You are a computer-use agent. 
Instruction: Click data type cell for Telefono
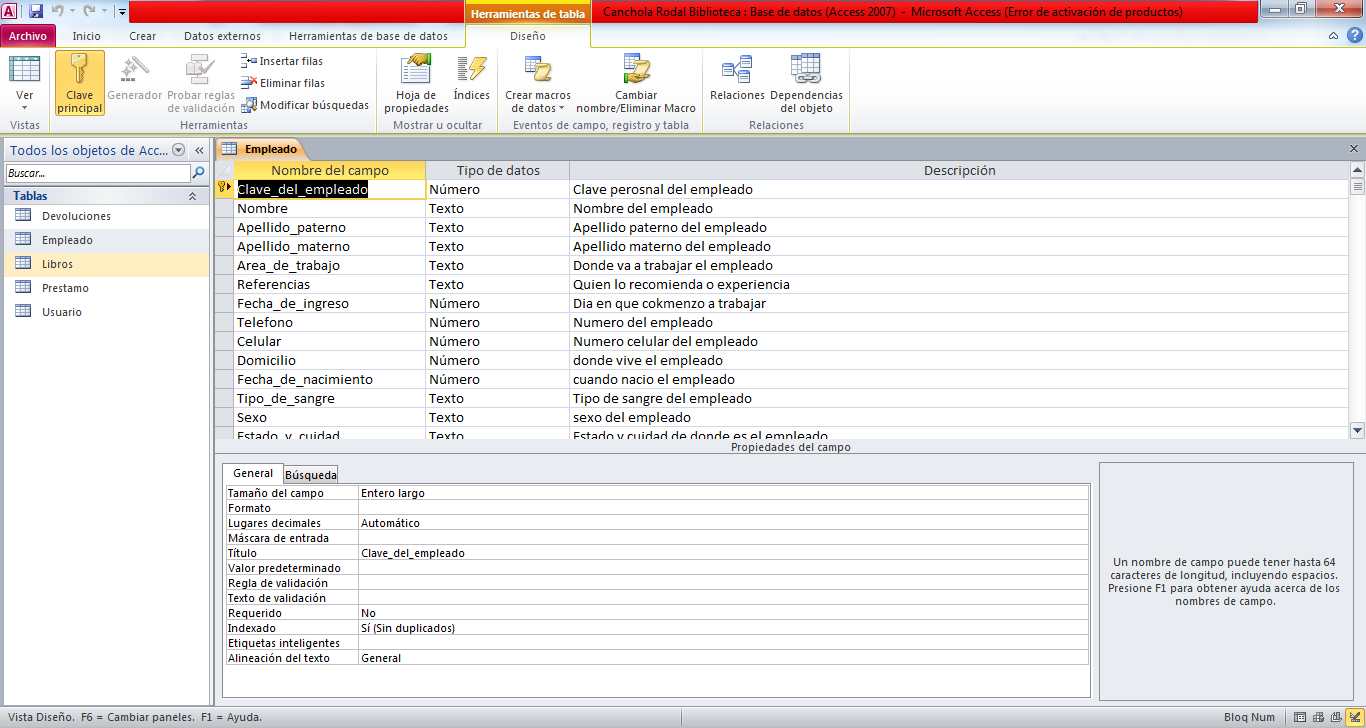click(x=497, y=322)
